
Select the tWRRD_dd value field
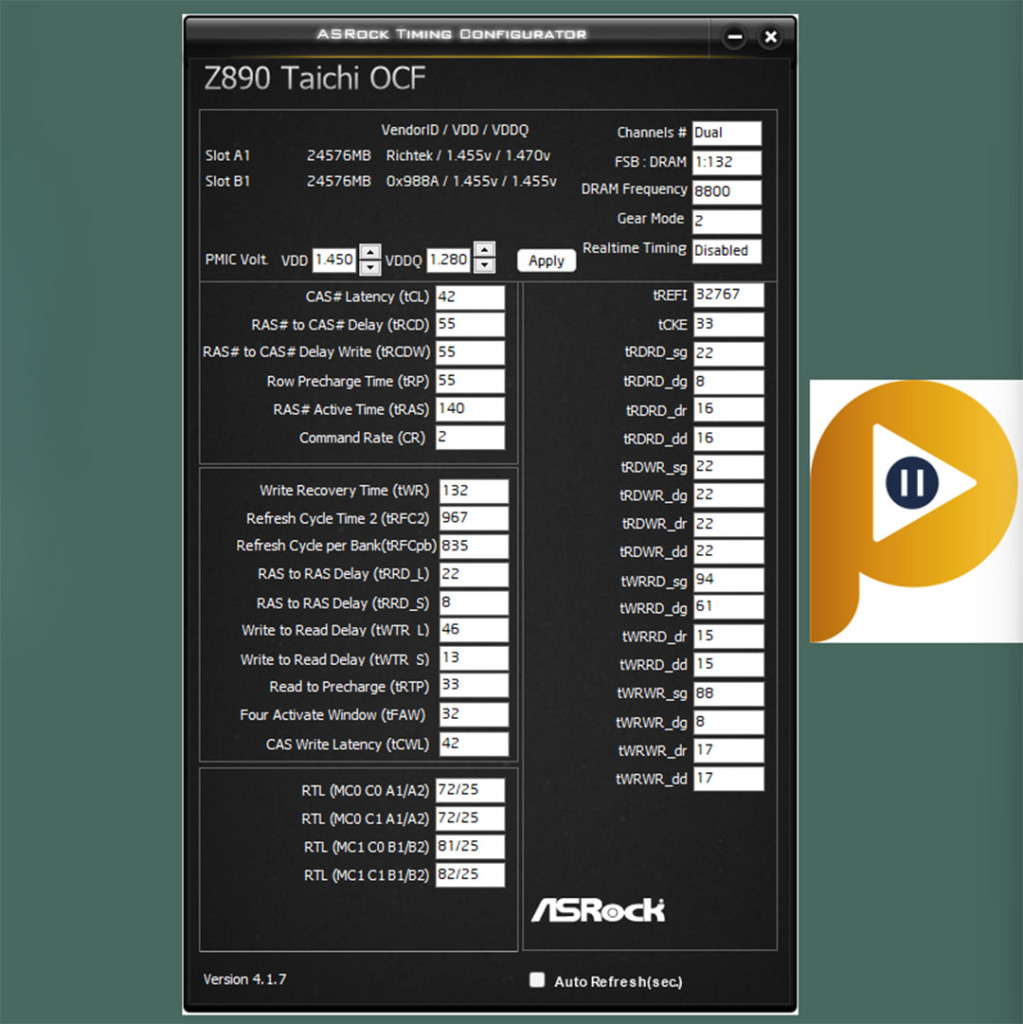(728, 665)
